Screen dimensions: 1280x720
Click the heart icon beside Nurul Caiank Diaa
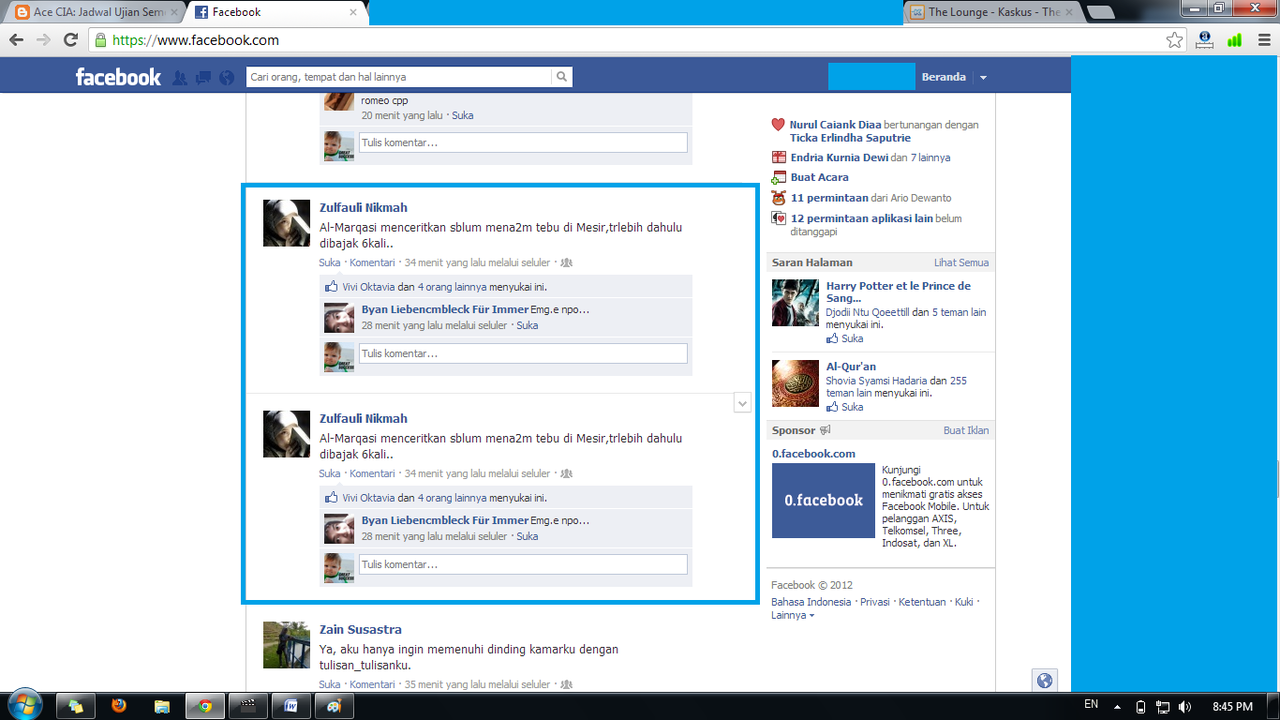(777, 124)
